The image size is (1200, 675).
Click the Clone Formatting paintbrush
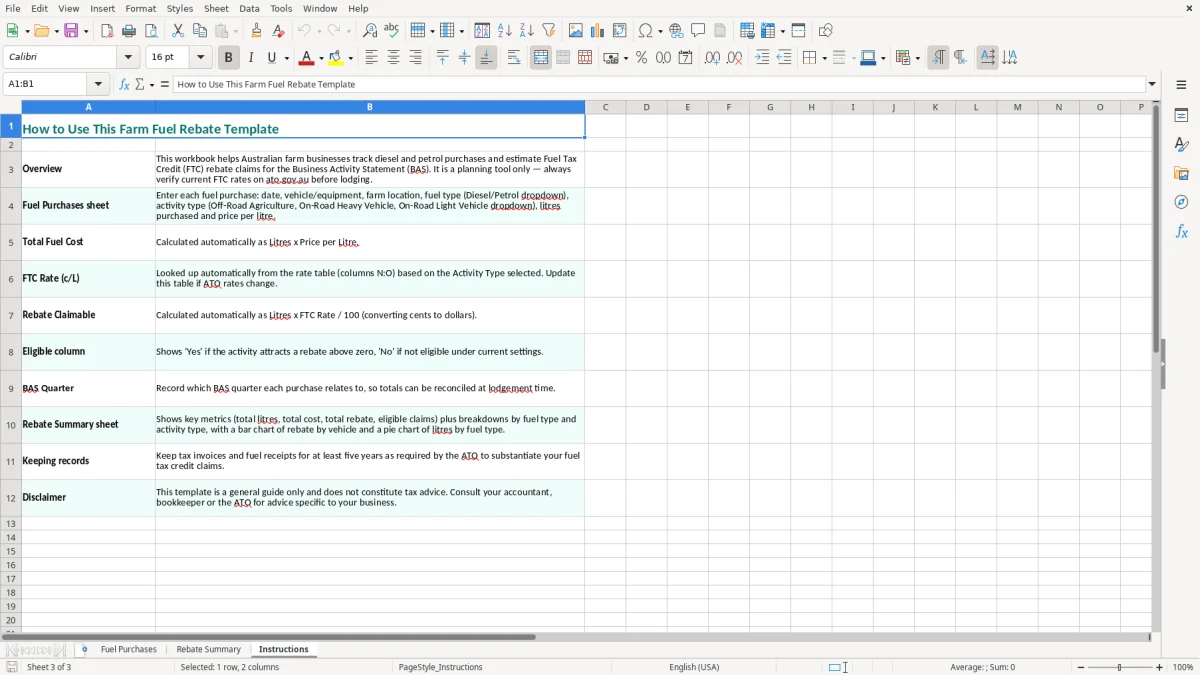(x=257, y=31)
